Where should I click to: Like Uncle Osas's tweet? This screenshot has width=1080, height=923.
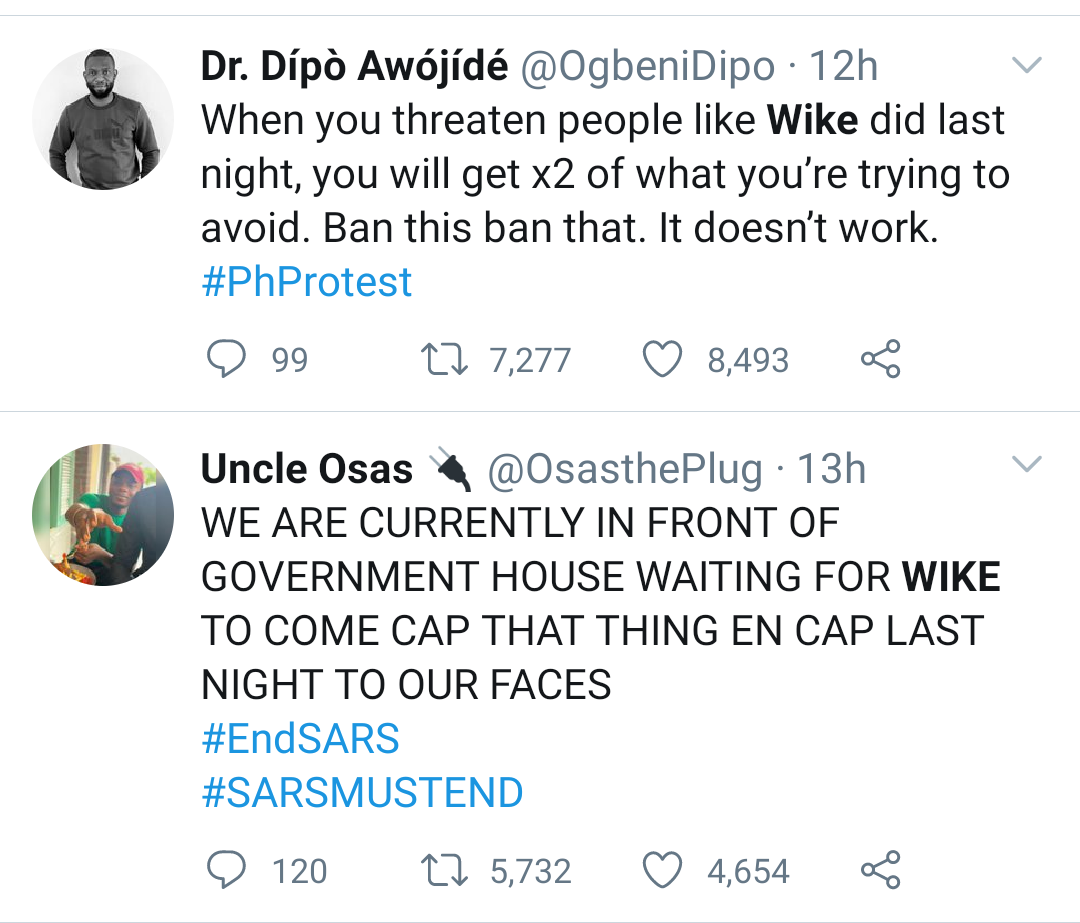point(661,870)
